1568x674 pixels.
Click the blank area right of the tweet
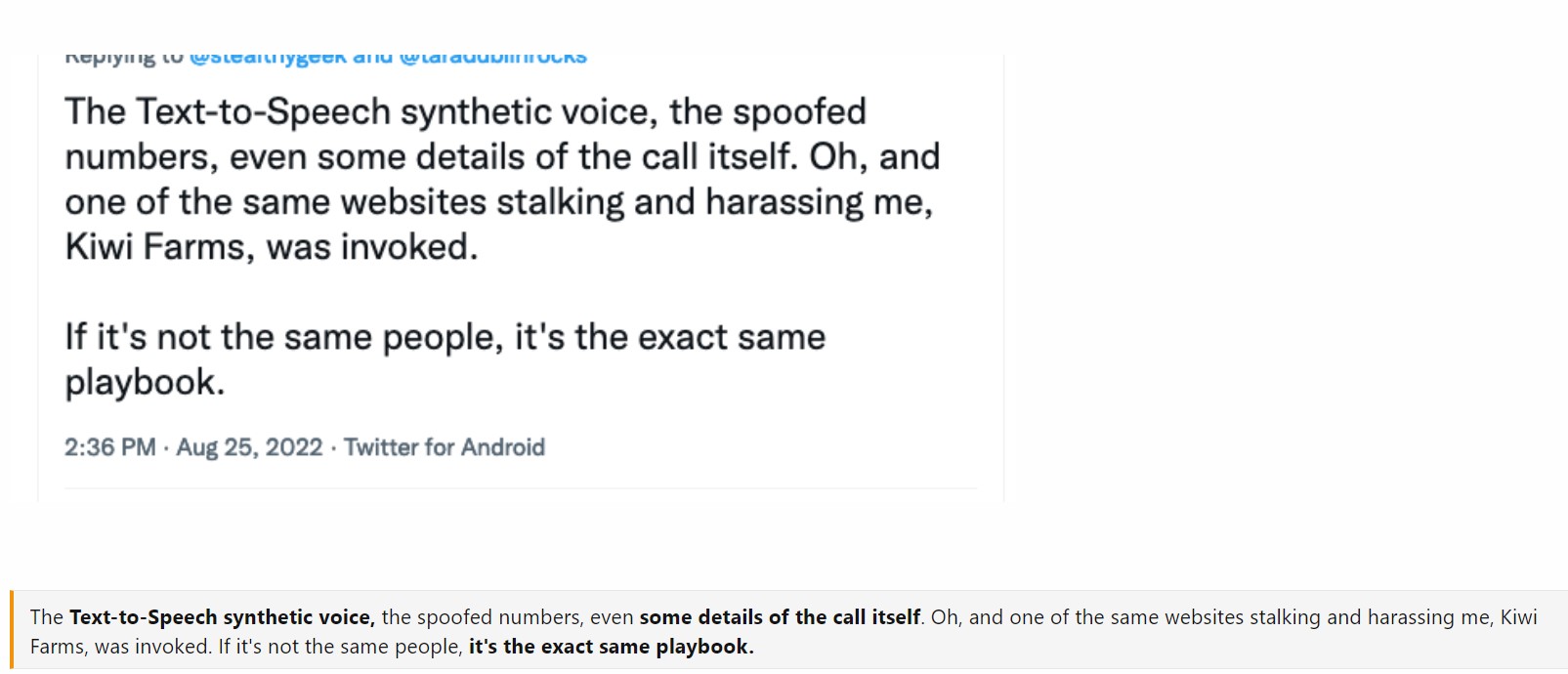1270,274
